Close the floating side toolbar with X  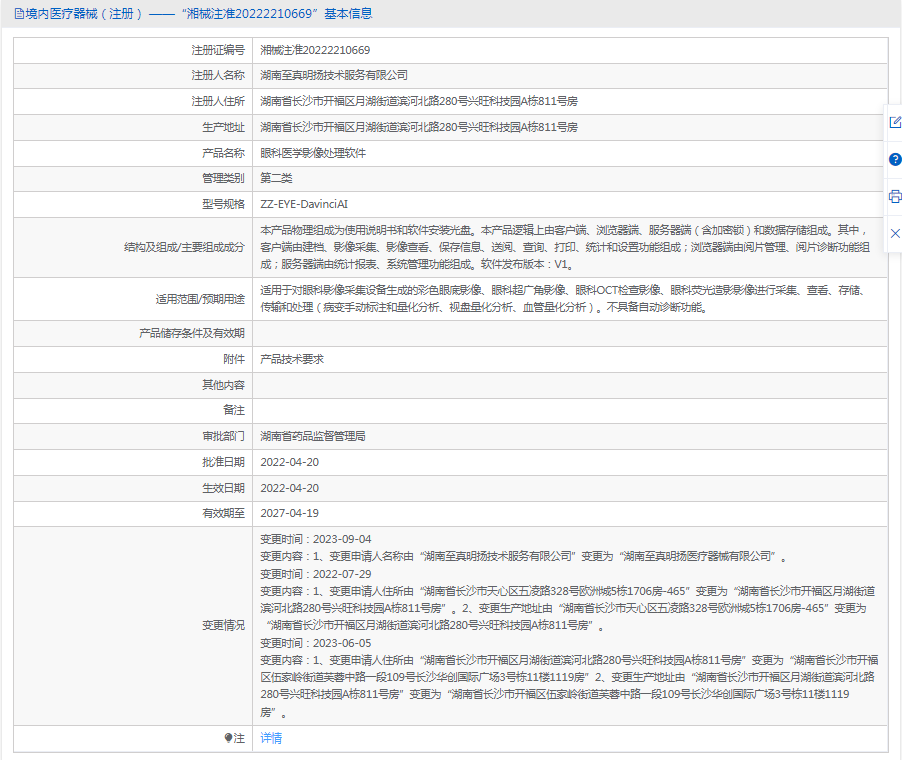coord(894,233)
